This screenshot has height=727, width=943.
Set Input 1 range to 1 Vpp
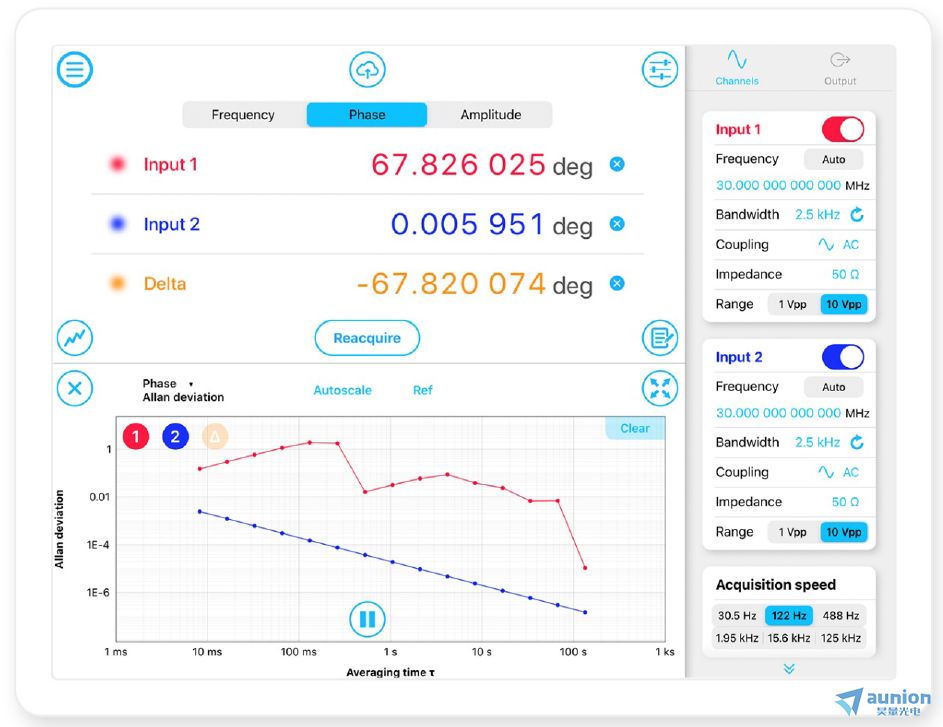[793, 304]
